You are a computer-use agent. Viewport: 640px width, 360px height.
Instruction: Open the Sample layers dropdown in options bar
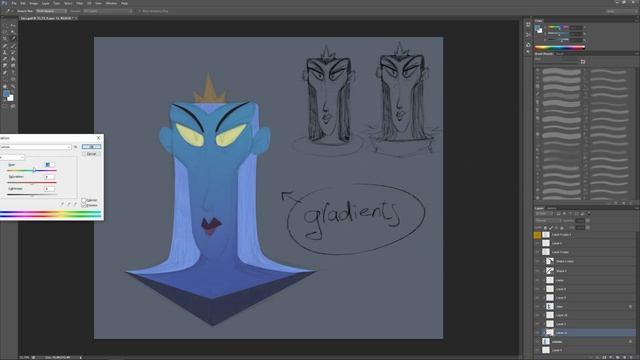pyautogui.click(x=108, y=11)
